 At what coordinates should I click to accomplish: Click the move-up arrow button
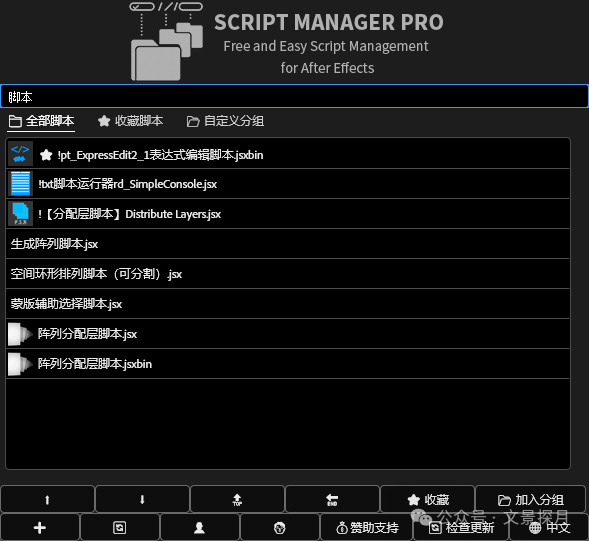pos(47,499)
